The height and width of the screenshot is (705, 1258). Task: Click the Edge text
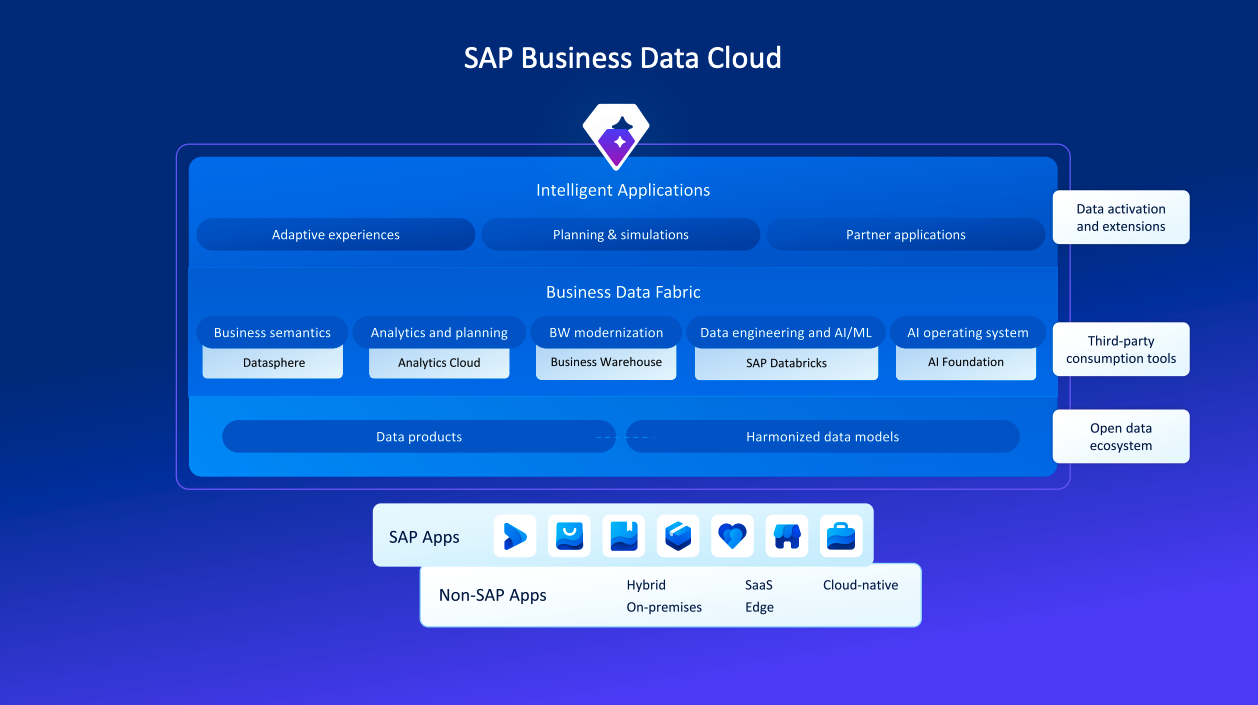coord(759,607)
